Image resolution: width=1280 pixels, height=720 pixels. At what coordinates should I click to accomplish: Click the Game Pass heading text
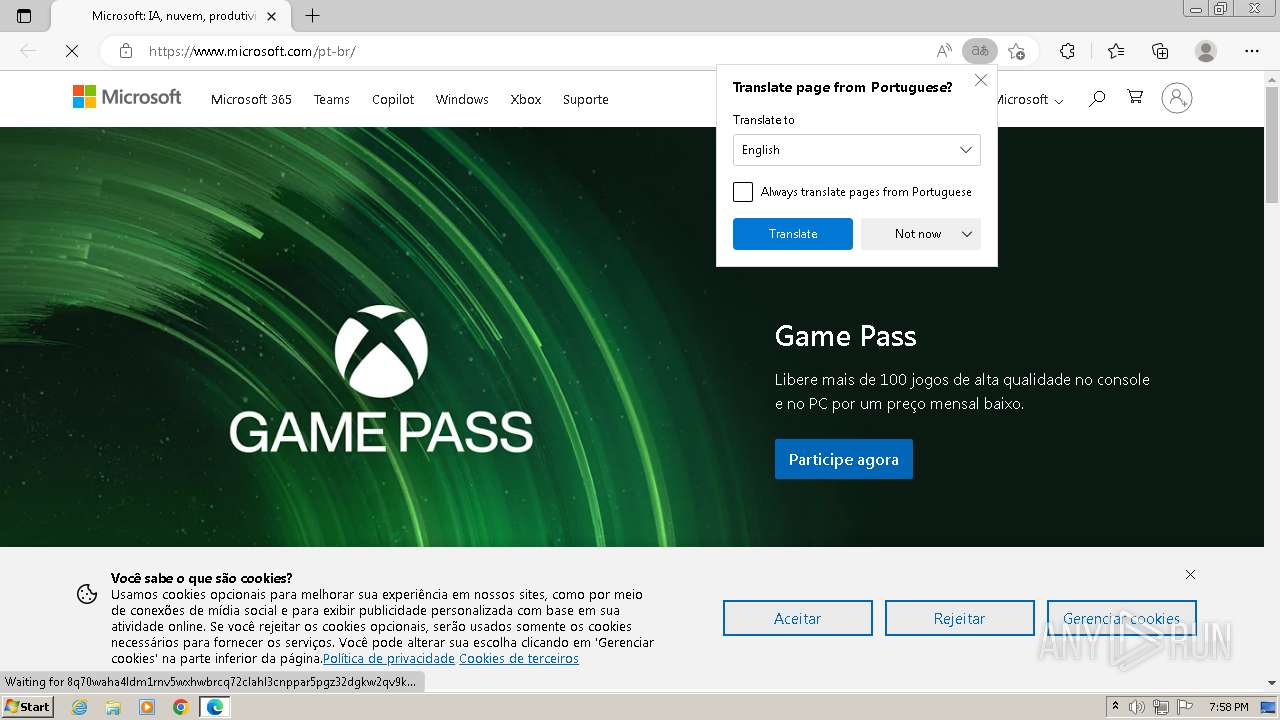pos(846,336)
